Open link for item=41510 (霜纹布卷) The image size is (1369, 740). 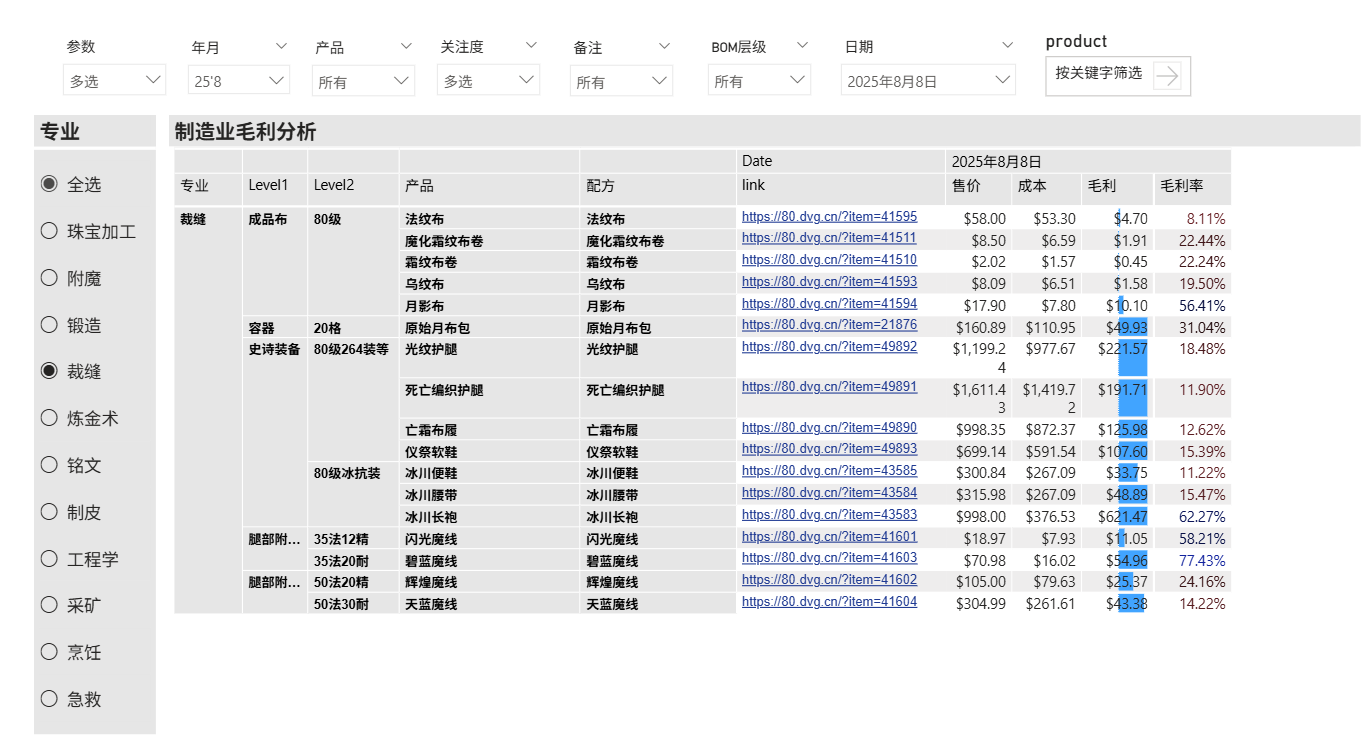[829, 259]
